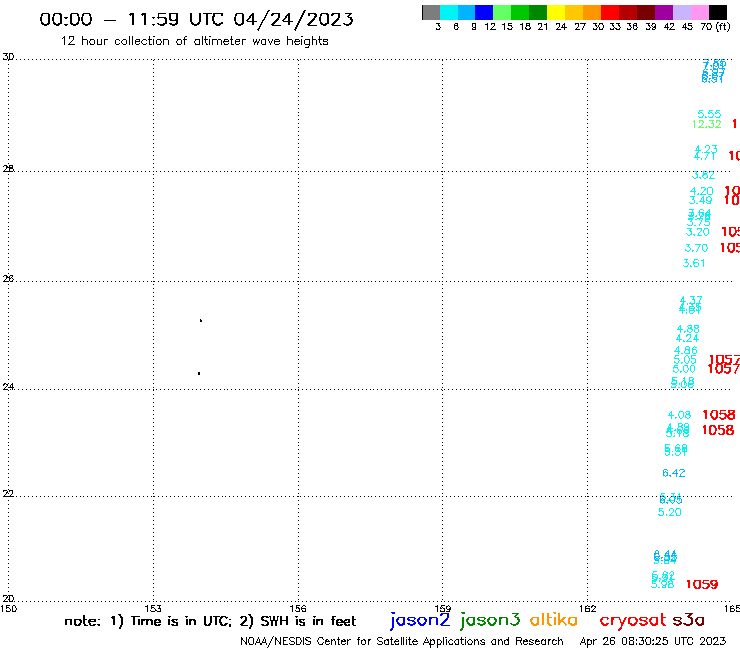Select the yellow swatch in the color bar

(x=556, y=12)
